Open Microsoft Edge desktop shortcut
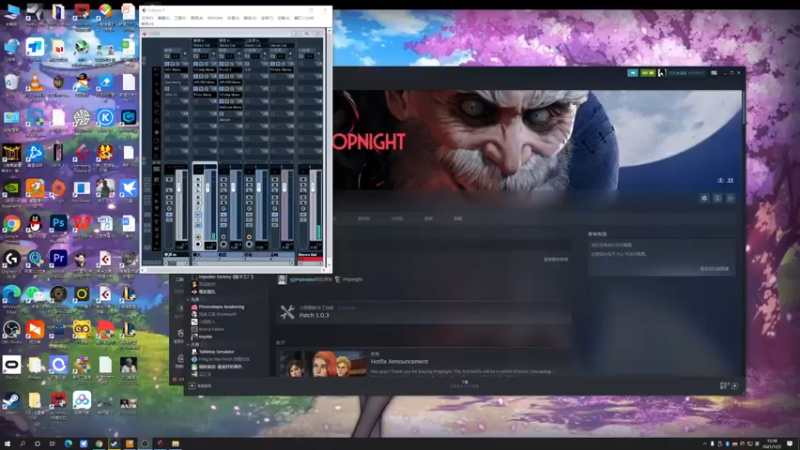The image size is (800, 450). [x=11, y=294]
